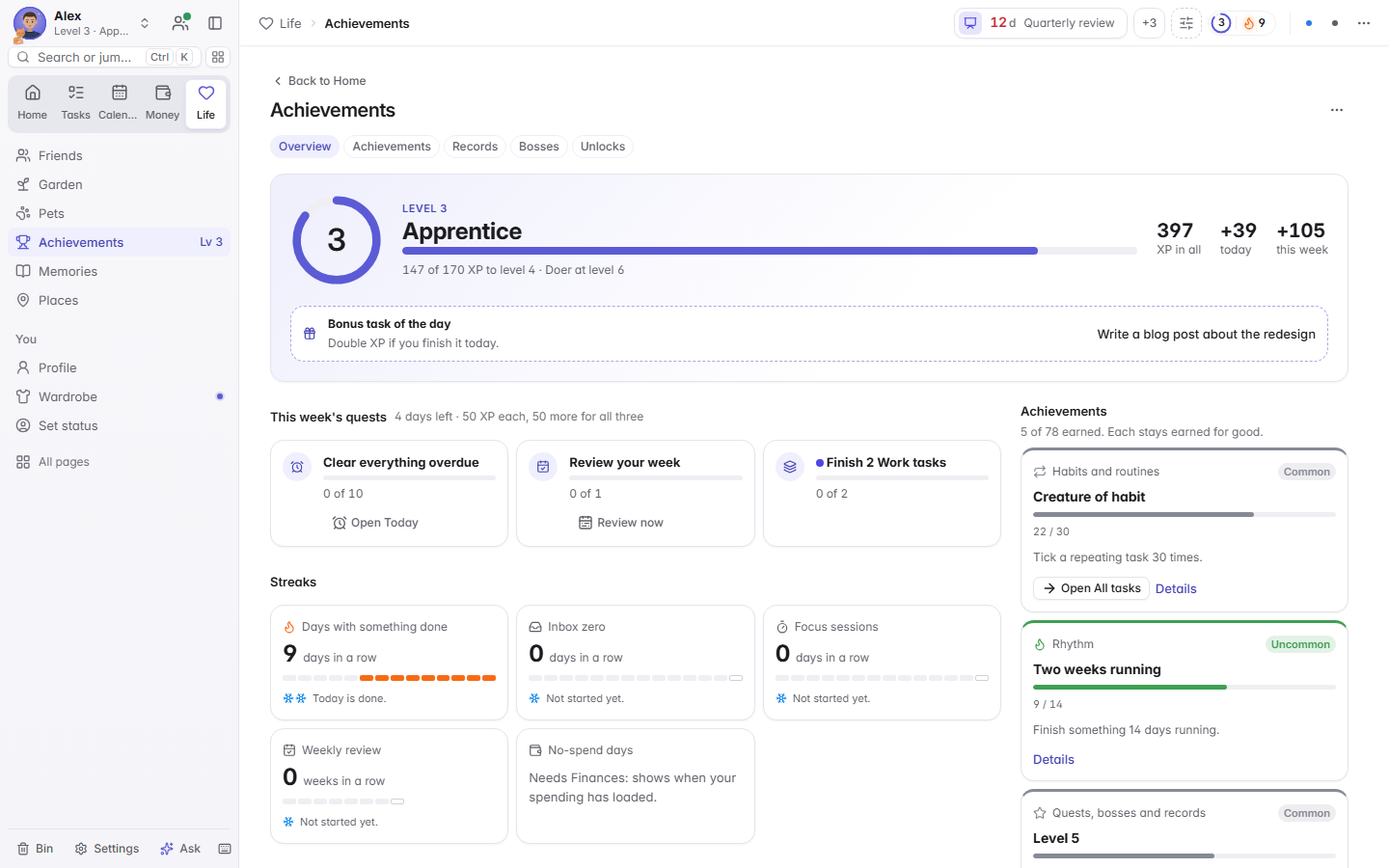Screen dimensions: 1389x868
Task: Open the Bin
Action: [36, 849]
